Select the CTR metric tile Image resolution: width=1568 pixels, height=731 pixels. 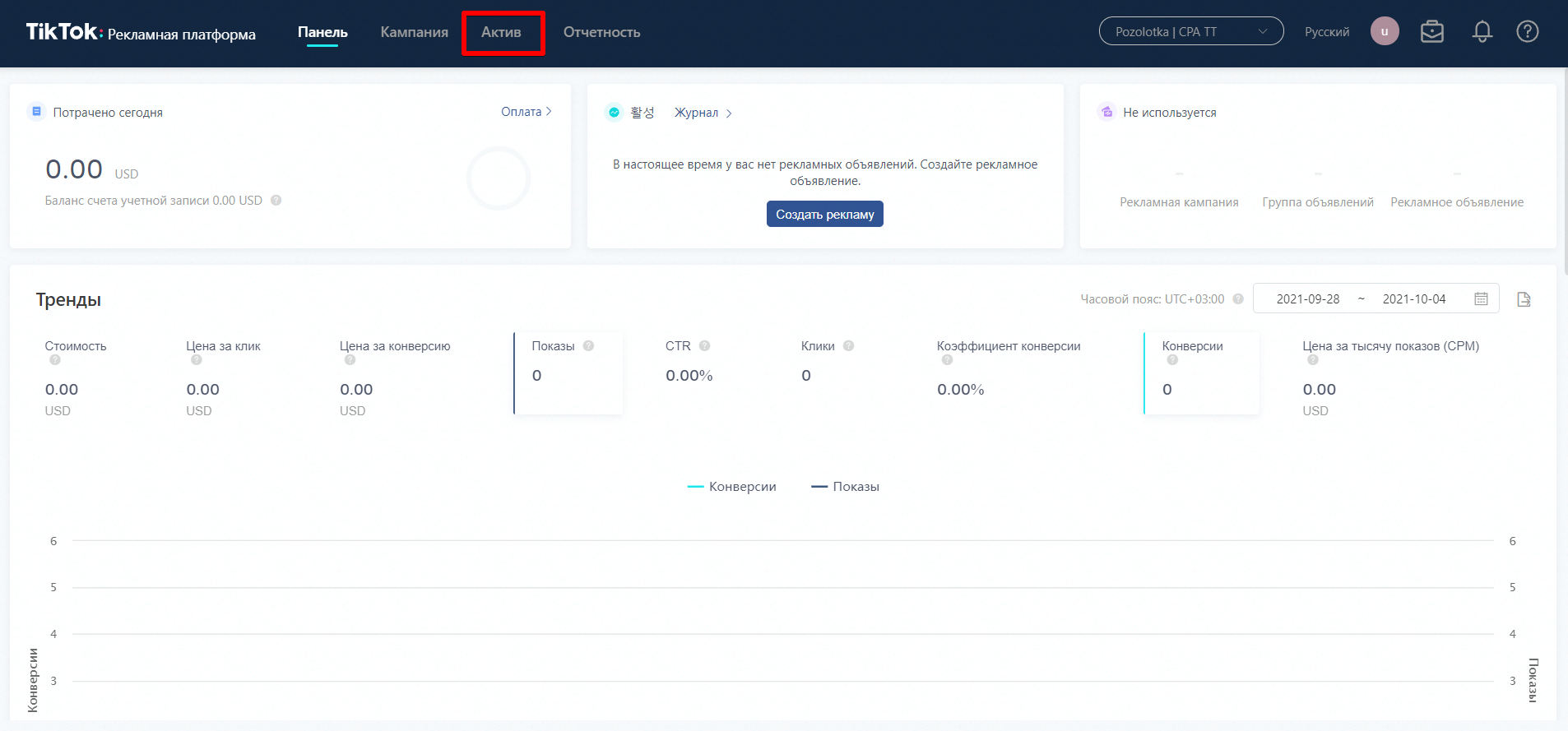689,362
